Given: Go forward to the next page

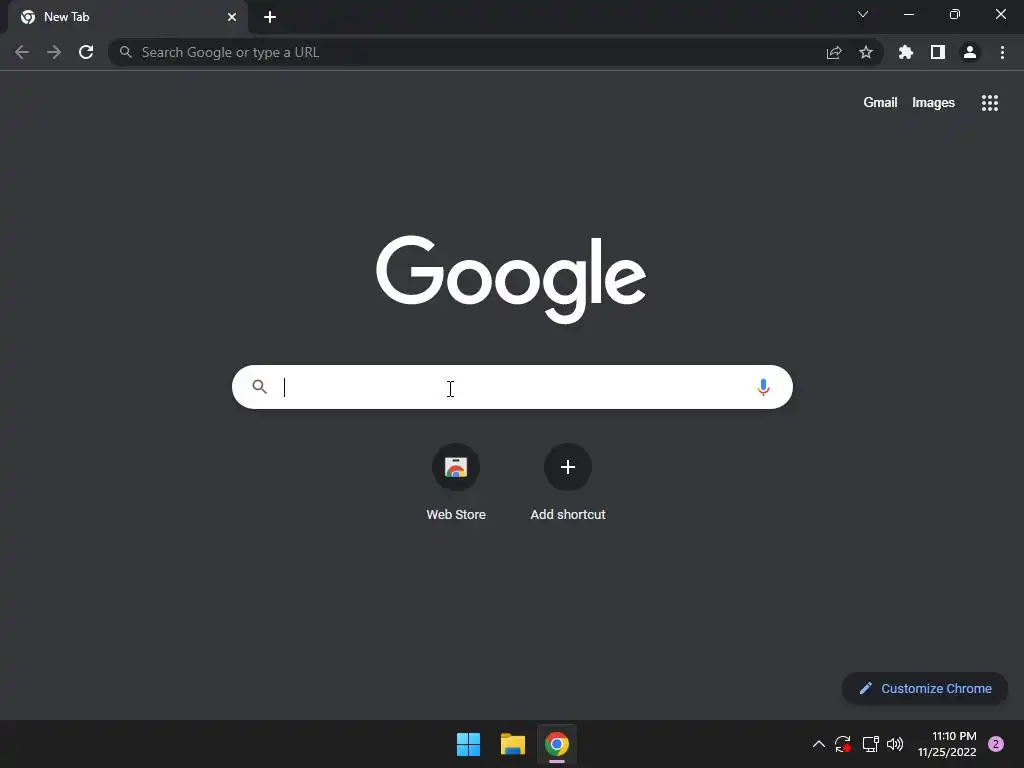Looking at the screenshot, I should tap(54, 52).
